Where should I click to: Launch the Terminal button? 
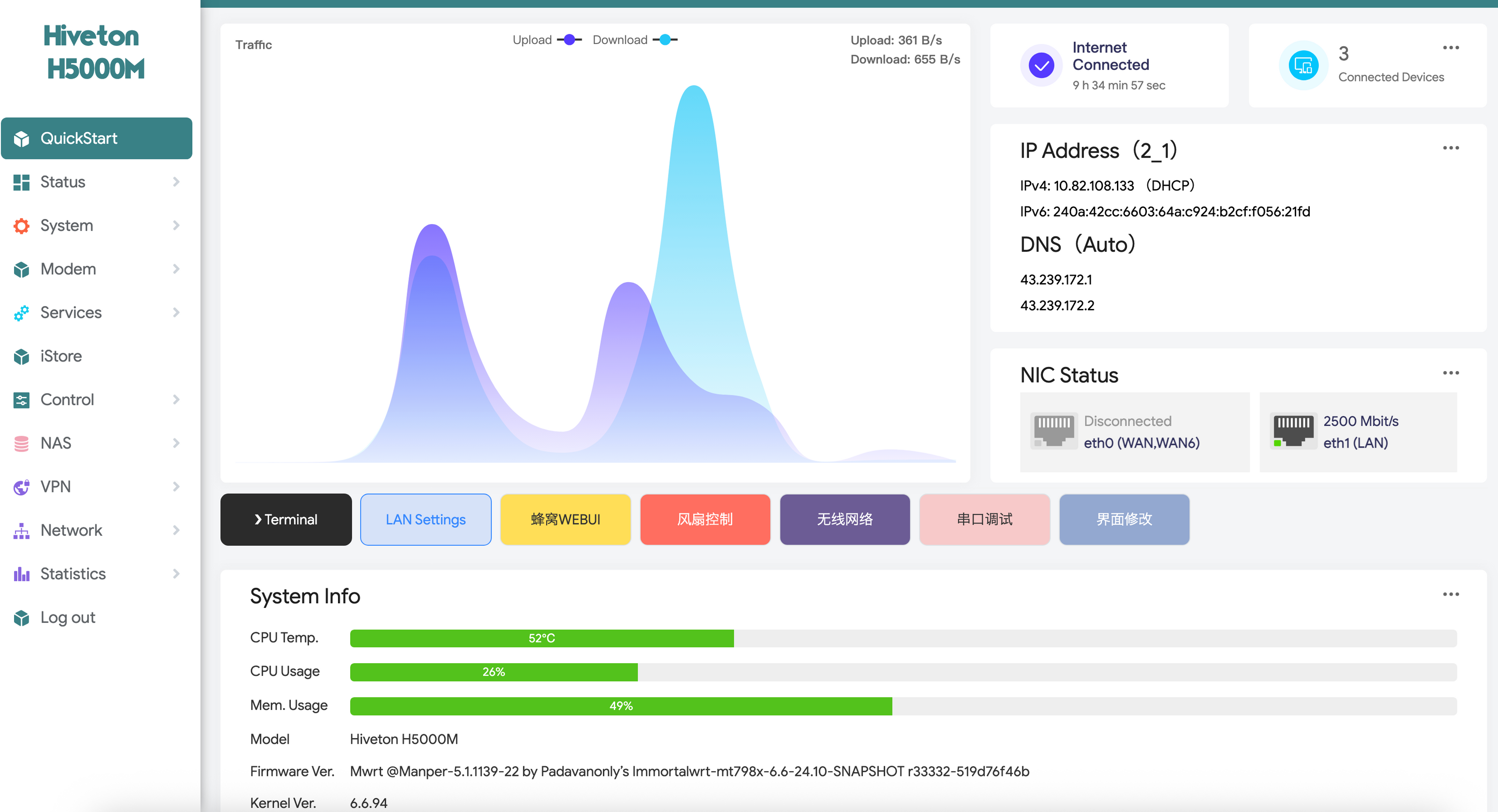click(x=286, y=519)
